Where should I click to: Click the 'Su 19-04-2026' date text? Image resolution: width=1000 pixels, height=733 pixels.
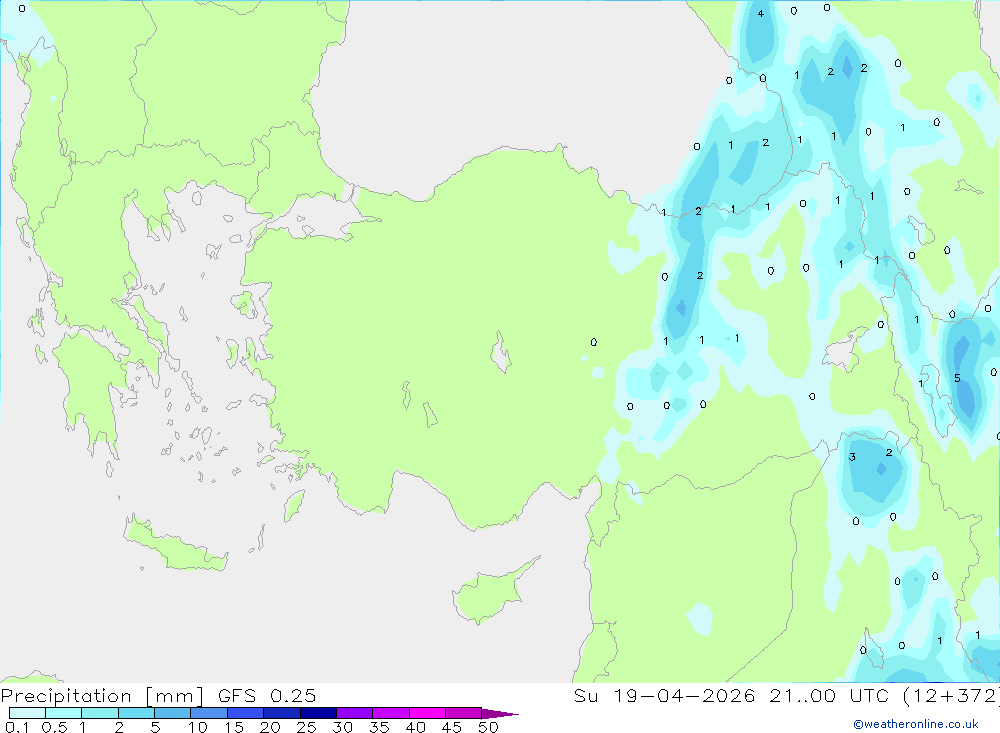(665, 695)
